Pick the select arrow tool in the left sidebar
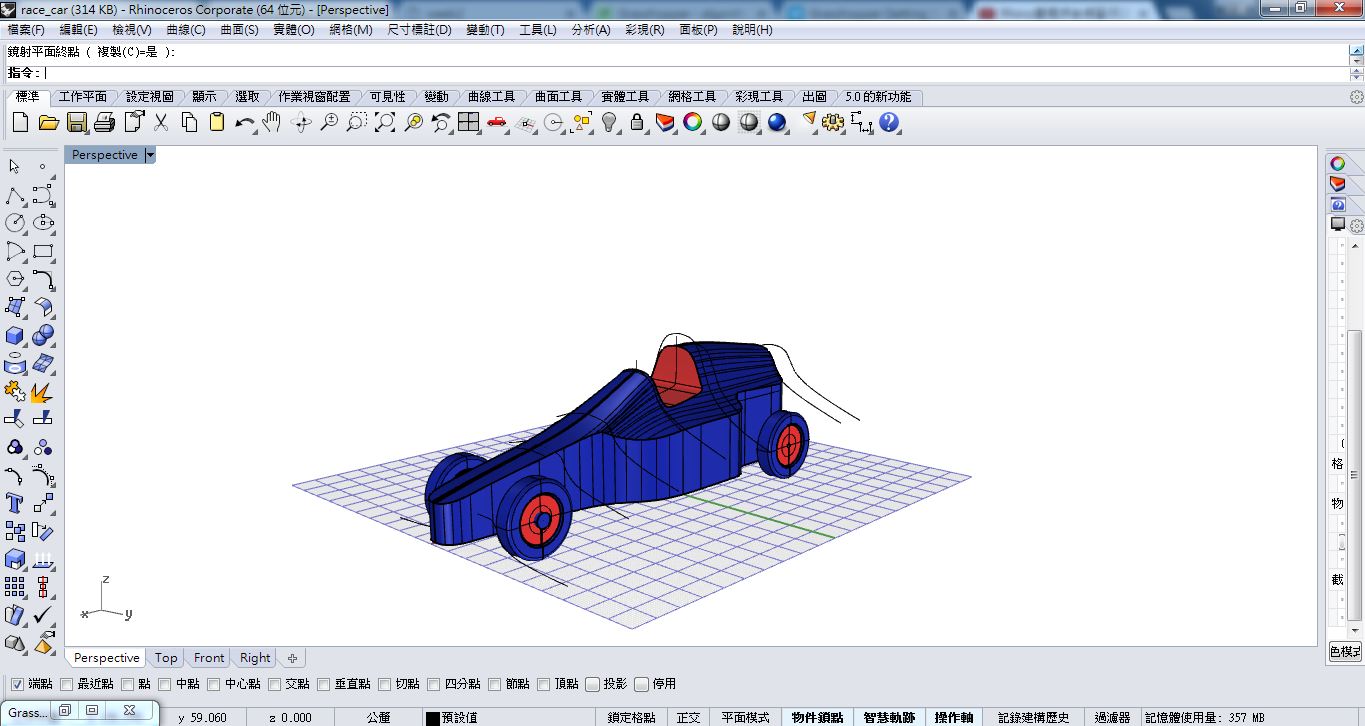Screen dimensions: 1365x726 (15, 166)
